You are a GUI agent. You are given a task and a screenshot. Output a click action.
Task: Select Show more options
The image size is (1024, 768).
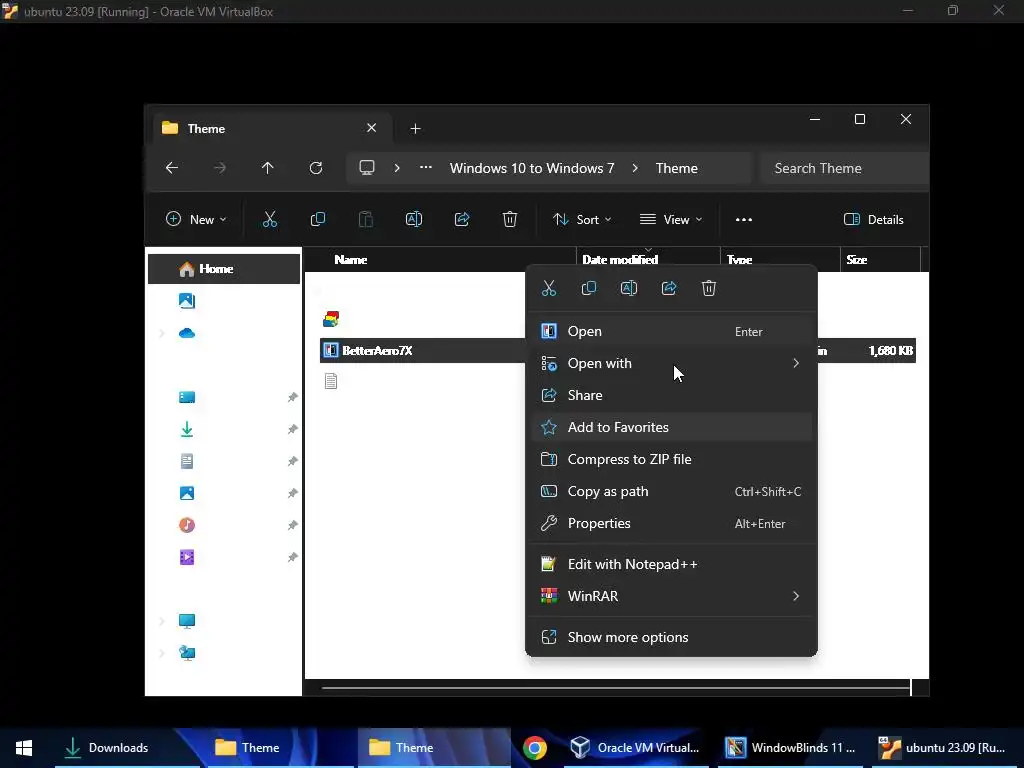pyautogui.click(x=671, y=637)
